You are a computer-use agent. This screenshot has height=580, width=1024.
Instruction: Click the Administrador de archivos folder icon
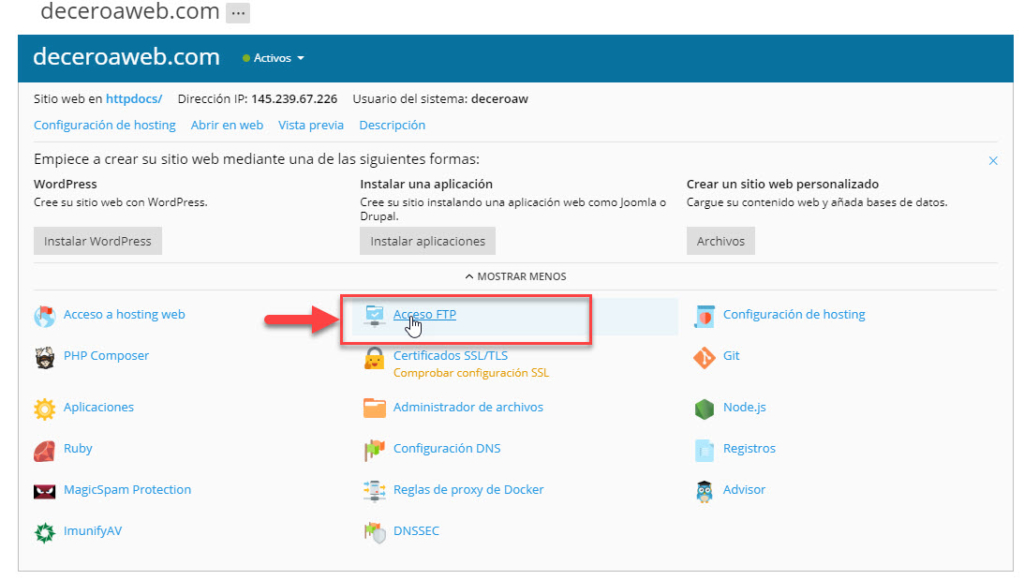point(374,408)
